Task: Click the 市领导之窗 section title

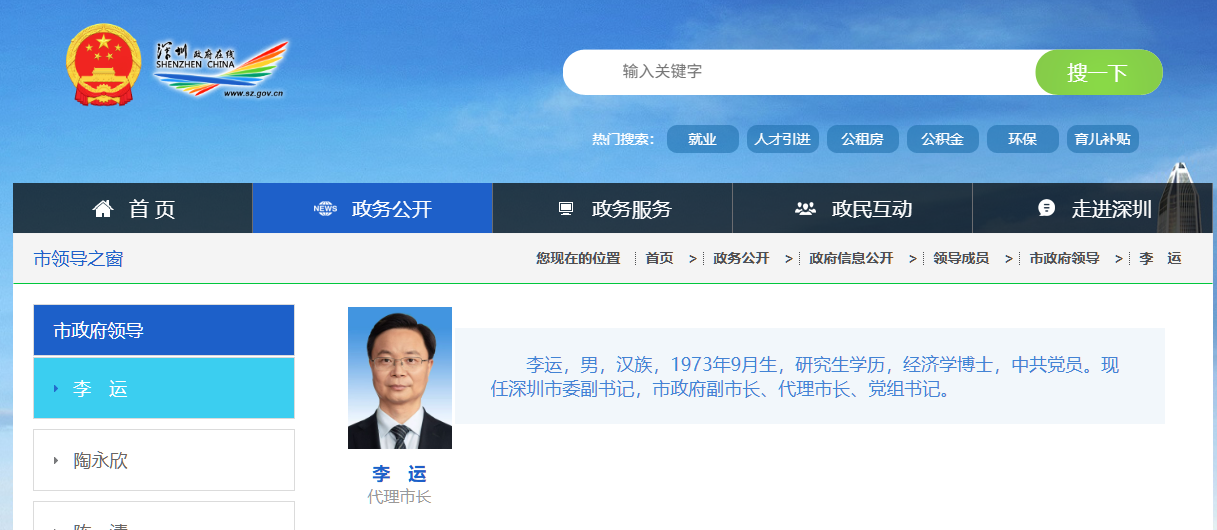Action: (78, 259)
